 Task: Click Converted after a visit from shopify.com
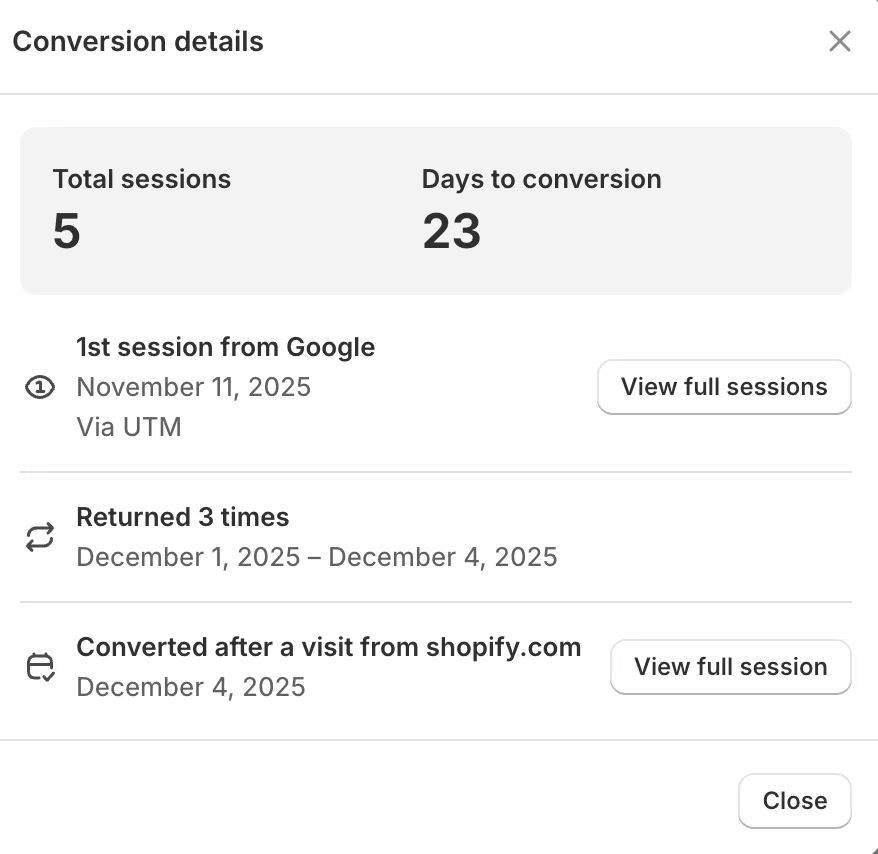pyautogui.click(x=328, y=647)
